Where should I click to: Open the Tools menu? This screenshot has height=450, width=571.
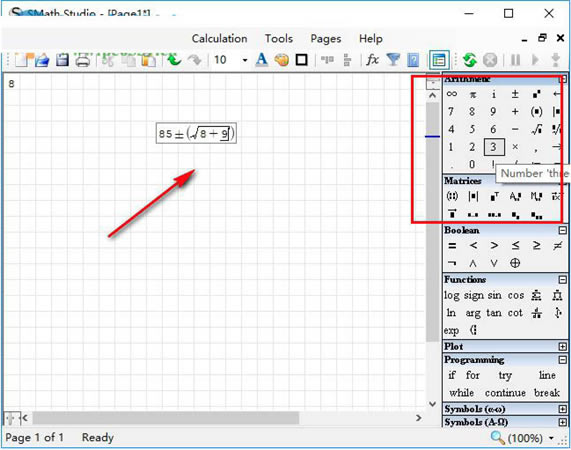[279, 39]
